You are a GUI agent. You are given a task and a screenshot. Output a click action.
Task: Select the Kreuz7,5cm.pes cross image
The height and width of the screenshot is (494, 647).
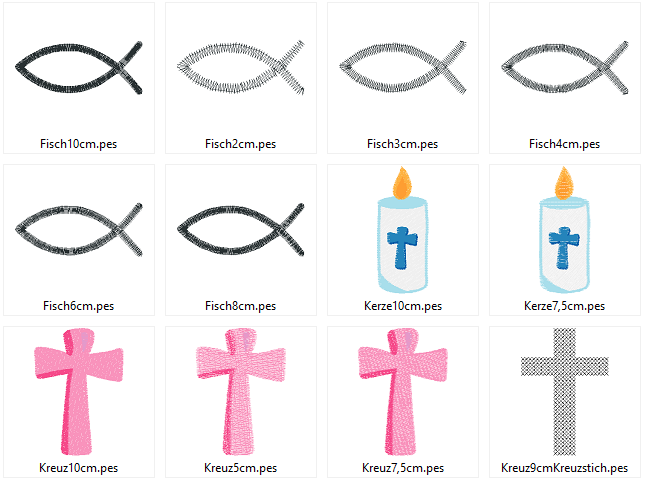403,392
